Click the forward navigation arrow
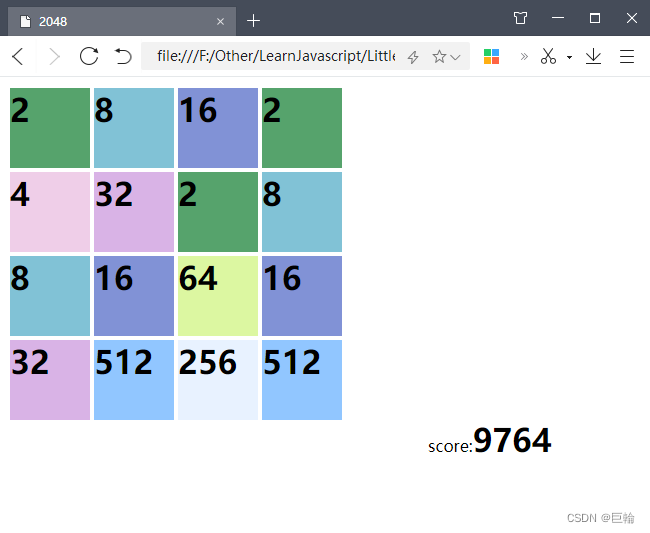 tap(53, 56)
